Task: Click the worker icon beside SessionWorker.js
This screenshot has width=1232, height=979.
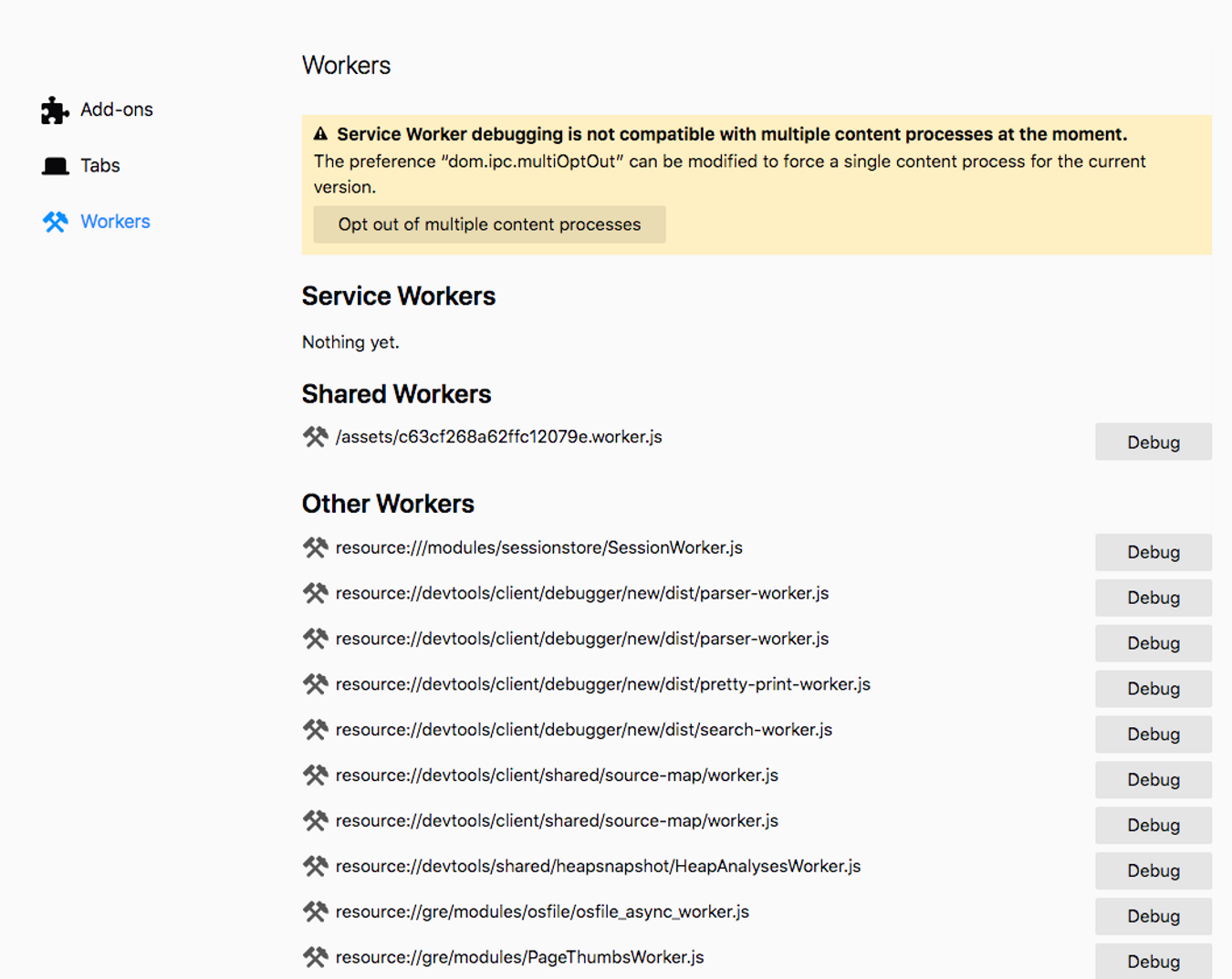Action: click(315, 547)
